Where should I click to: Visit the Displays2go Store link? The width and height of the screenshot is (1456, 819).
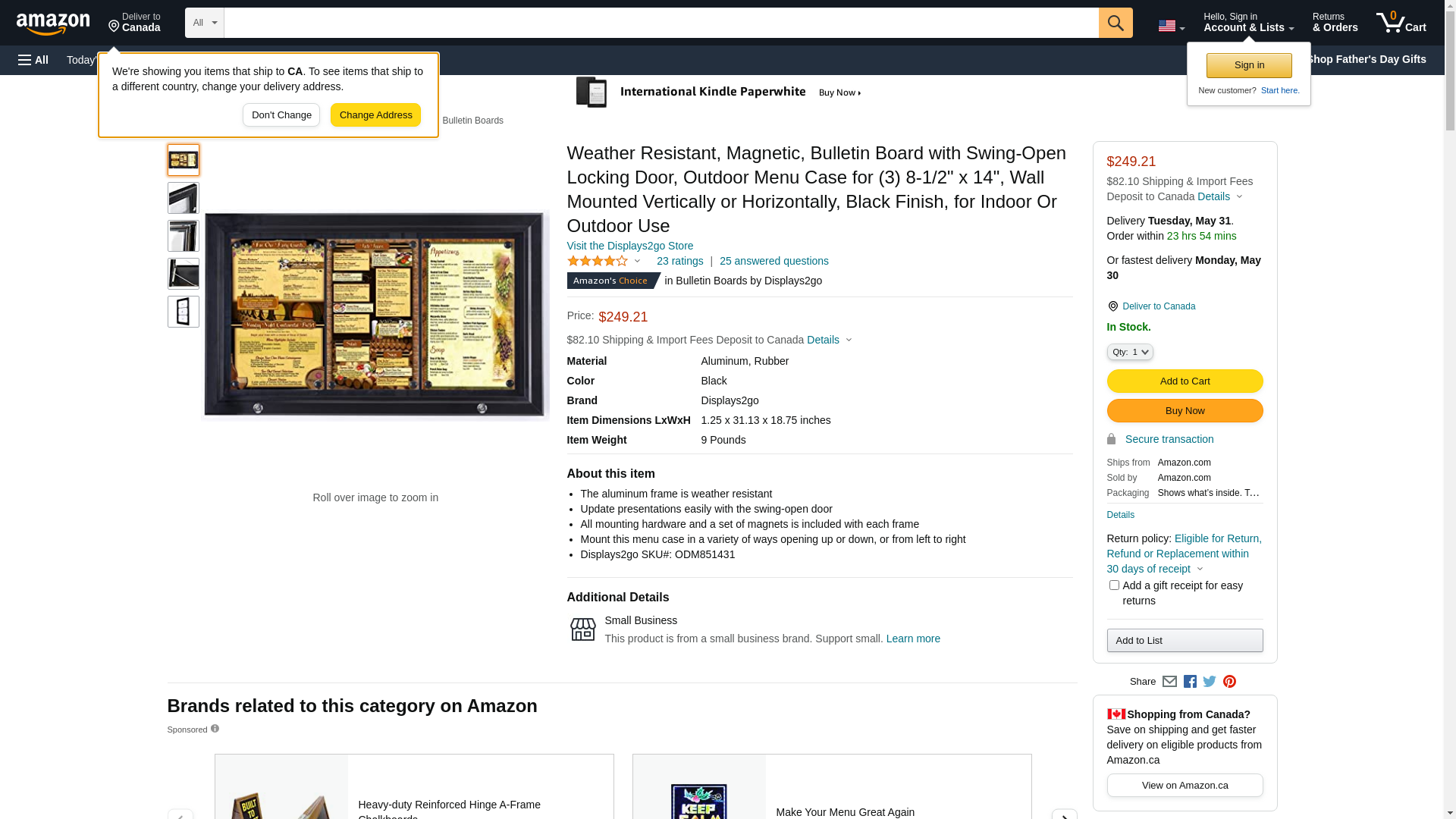629,246
